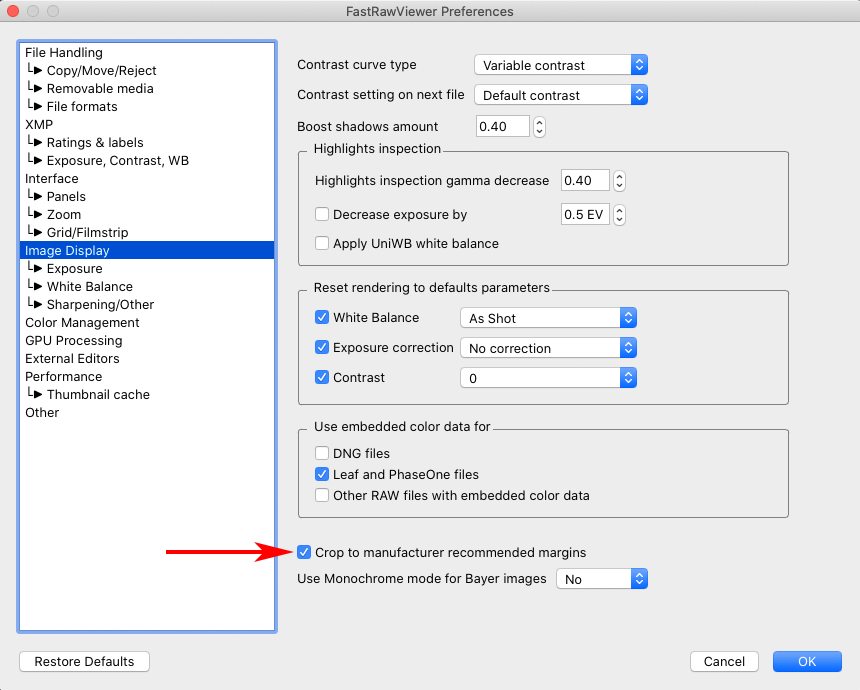Disable Crop to manufacturer recommended margins
The width and height of the screenshot is (860, 690).
304,552
